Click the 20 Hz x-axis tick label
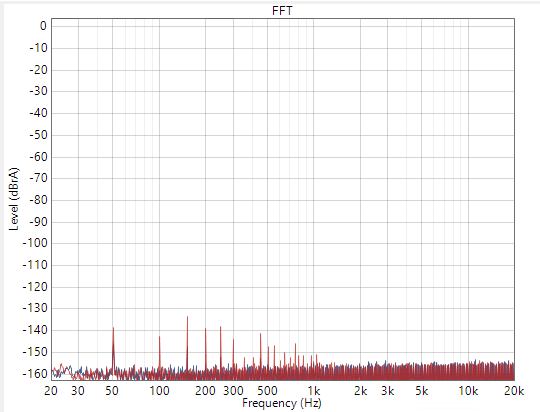Screen dimensions: 540x412 tap(51, 391)
